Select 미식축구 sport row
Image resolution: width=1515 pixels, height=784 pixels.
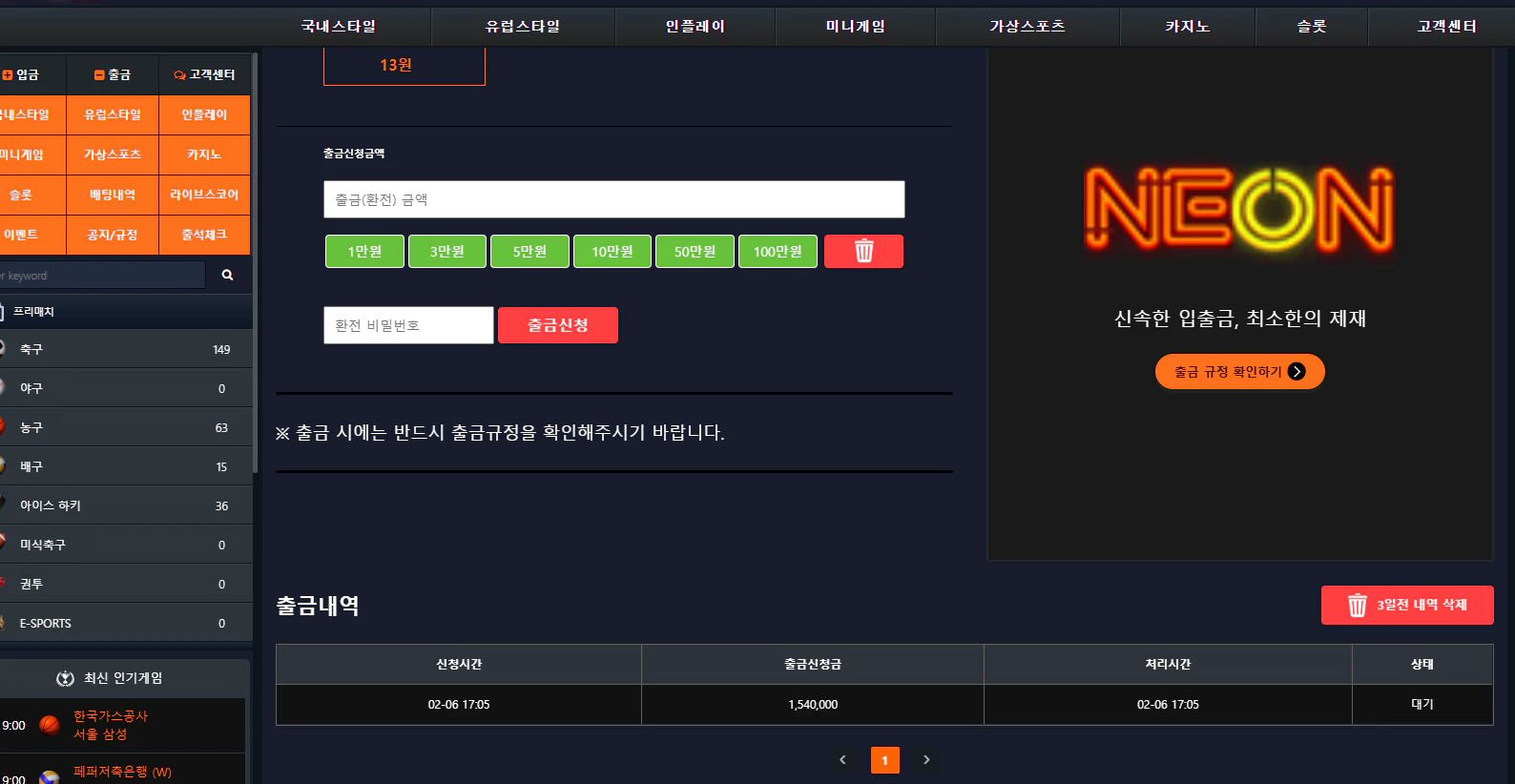pos(126,545)
